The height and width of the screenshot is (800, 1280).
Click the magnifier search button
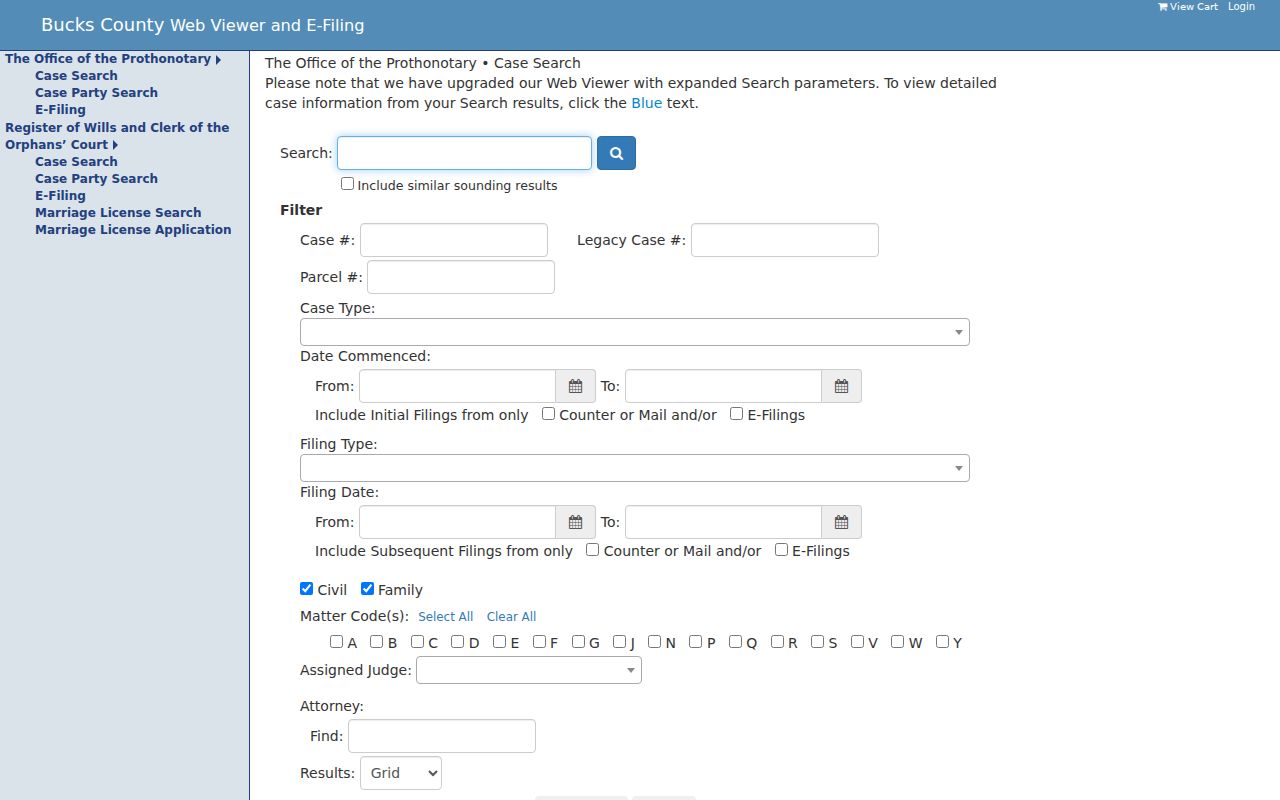[616, 153]
